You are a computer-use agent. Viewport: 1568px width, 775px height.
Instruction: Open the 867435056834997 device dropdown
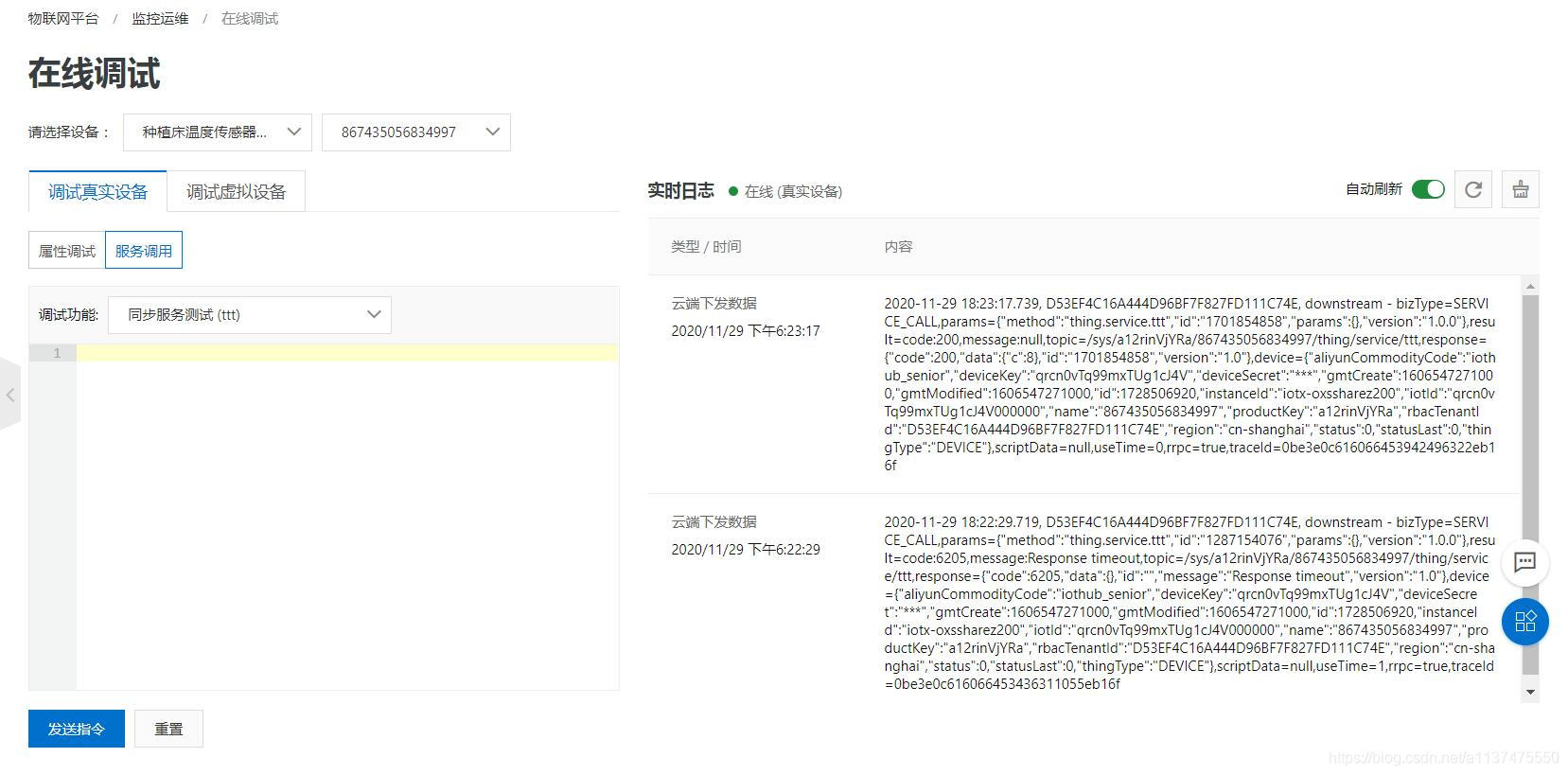(x=416, y=132)
